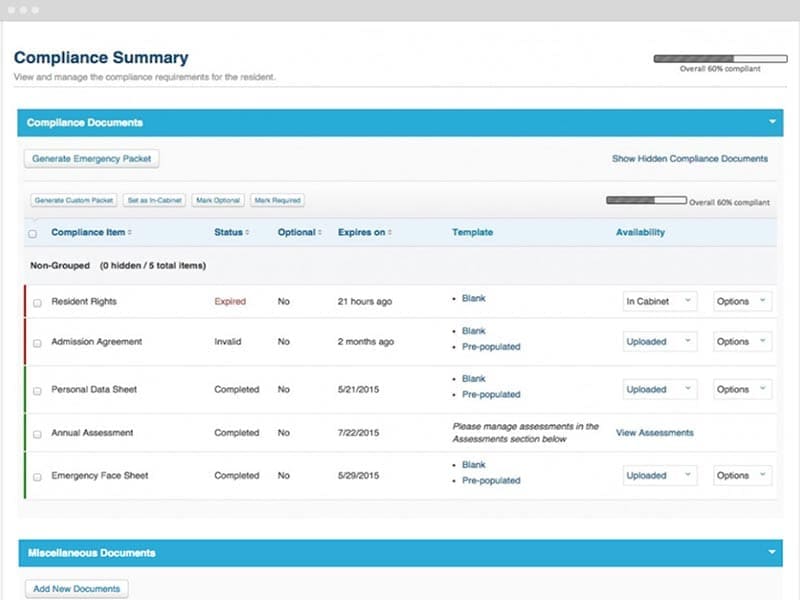The height and width of the screenshot is (600, 800).
Task: Open the Options dropdown for Admission Agreement
Action: click(740, 341)
